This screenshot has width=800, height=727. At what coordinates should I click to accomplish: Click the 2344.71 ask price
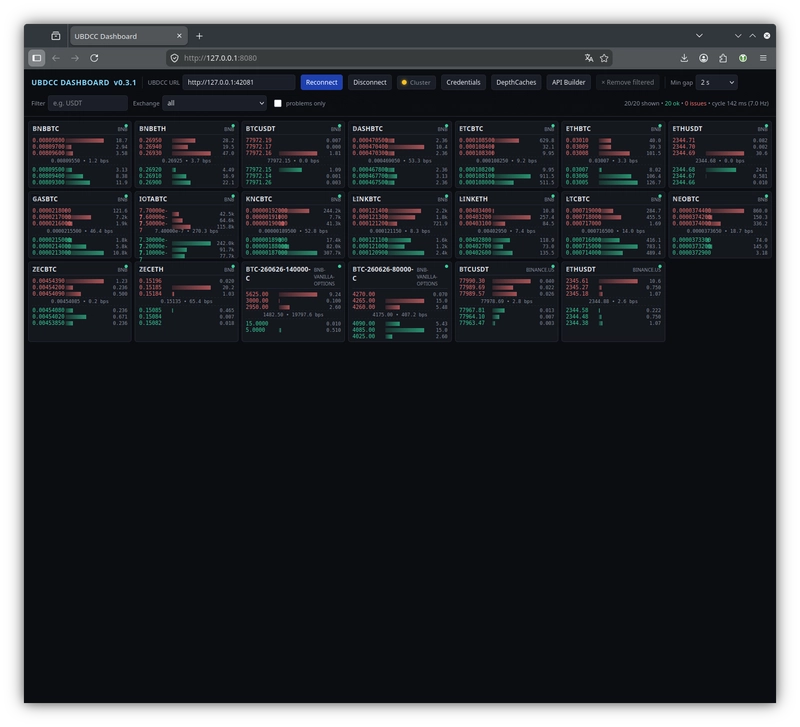tap(684, 140)
